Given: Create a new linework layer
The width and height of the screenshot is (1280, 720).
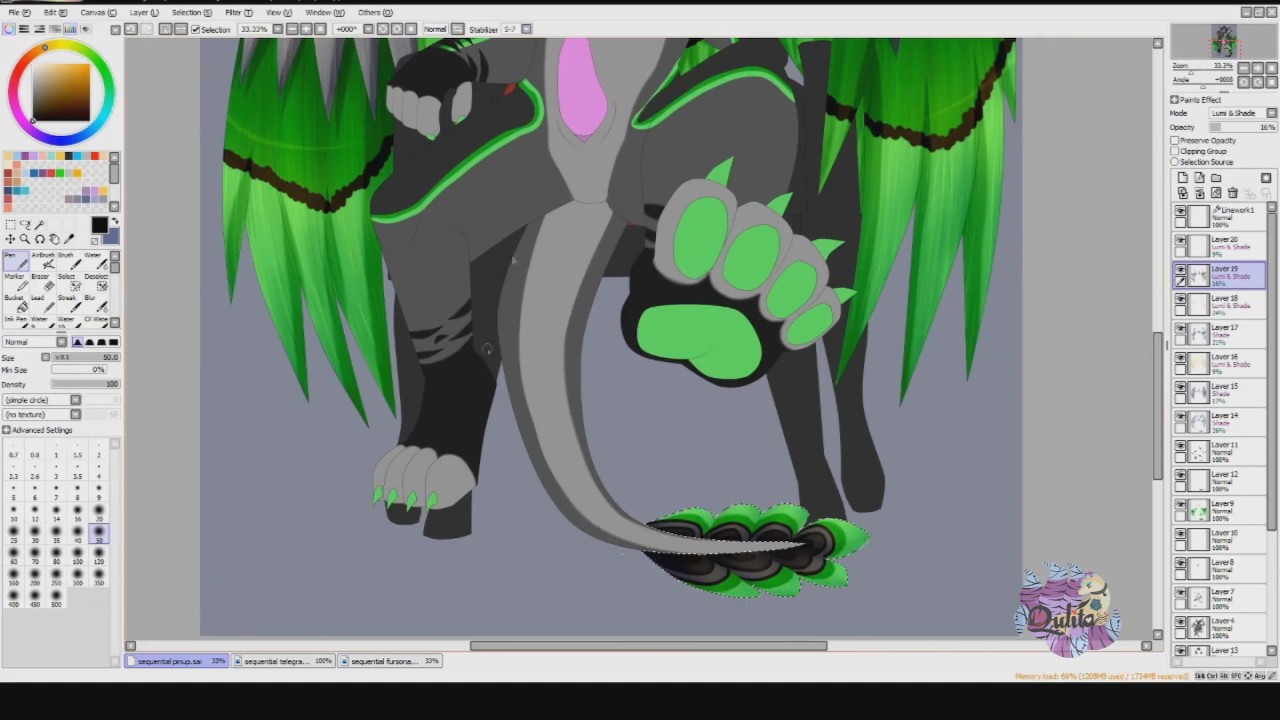Looking at the screenshot, I should [x=1199, y=178].
